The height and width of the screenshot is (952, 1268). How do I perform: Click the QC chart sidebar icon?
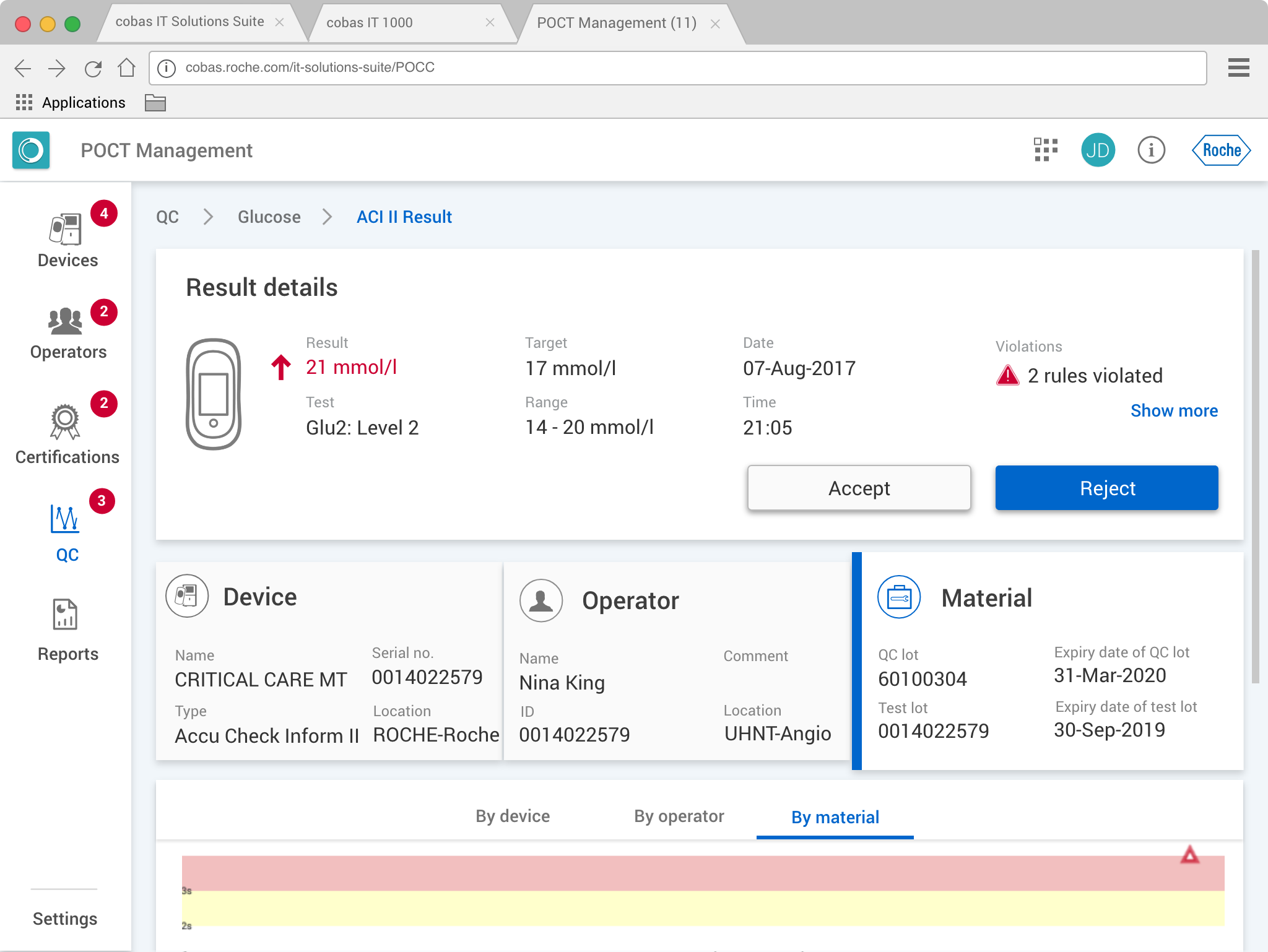click(65, 520)
